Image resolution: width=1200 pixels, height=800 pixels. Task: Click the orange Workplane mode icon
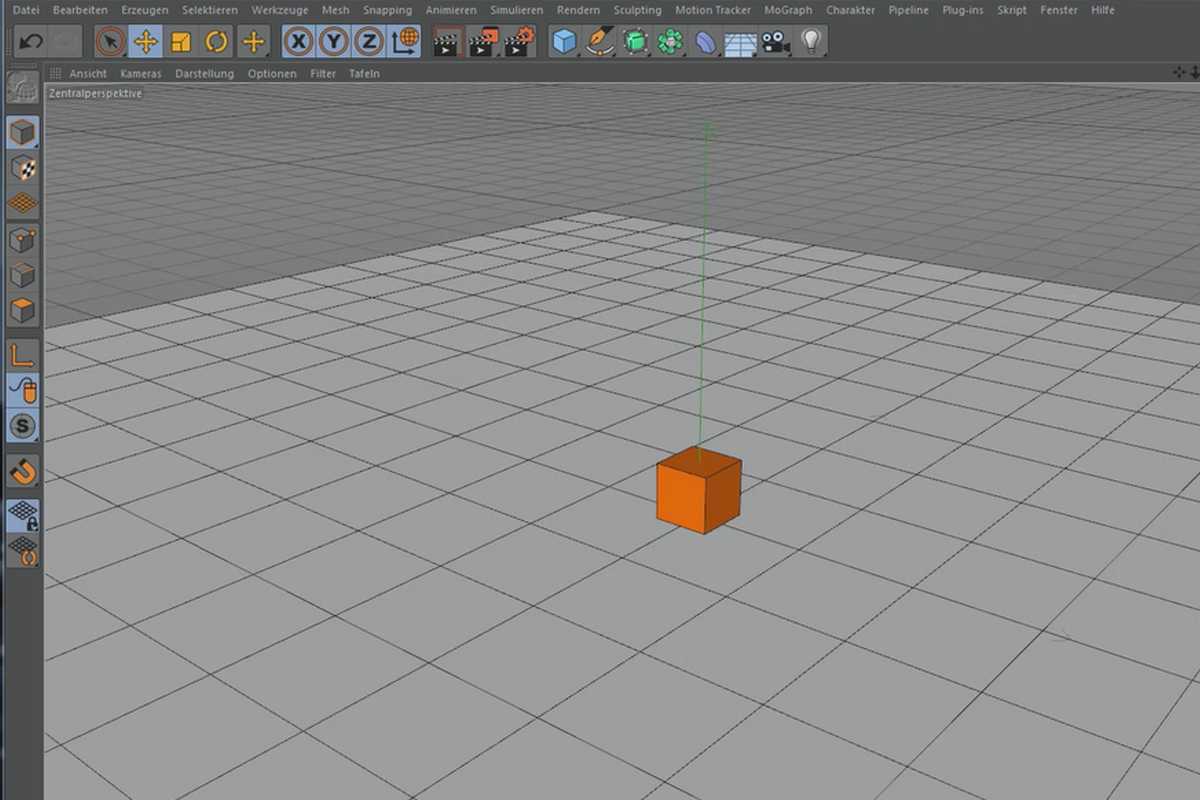23,203
